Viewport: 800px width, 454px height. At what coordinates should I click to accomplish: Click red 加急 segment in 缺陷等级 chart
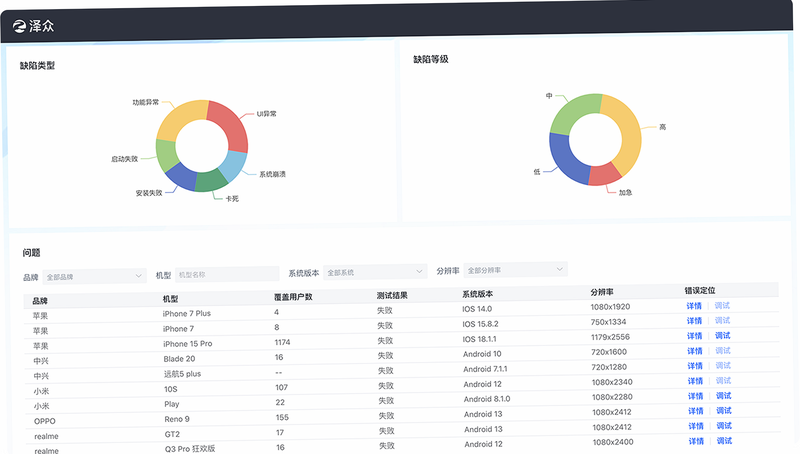click(606, 174)
